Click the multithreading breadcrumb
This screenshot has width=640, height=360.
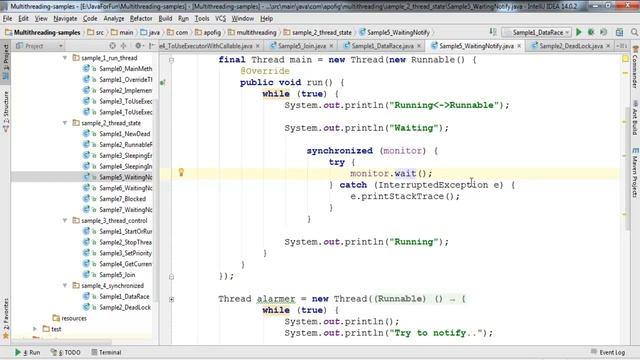pos(252,32)
